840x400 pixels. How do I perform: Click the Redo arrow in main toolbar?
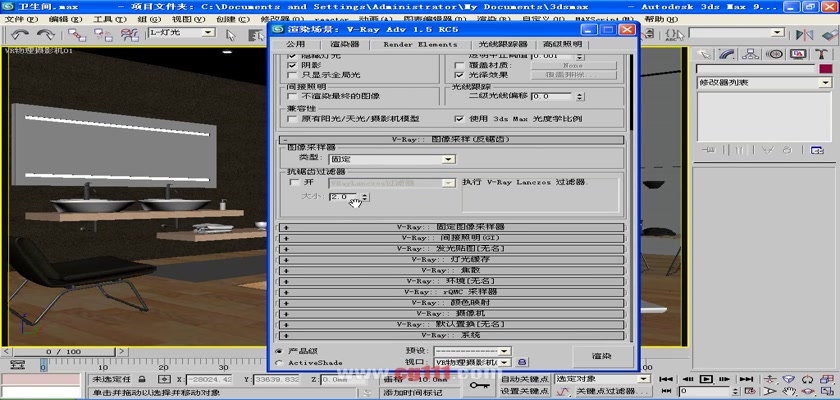point(45,34)
